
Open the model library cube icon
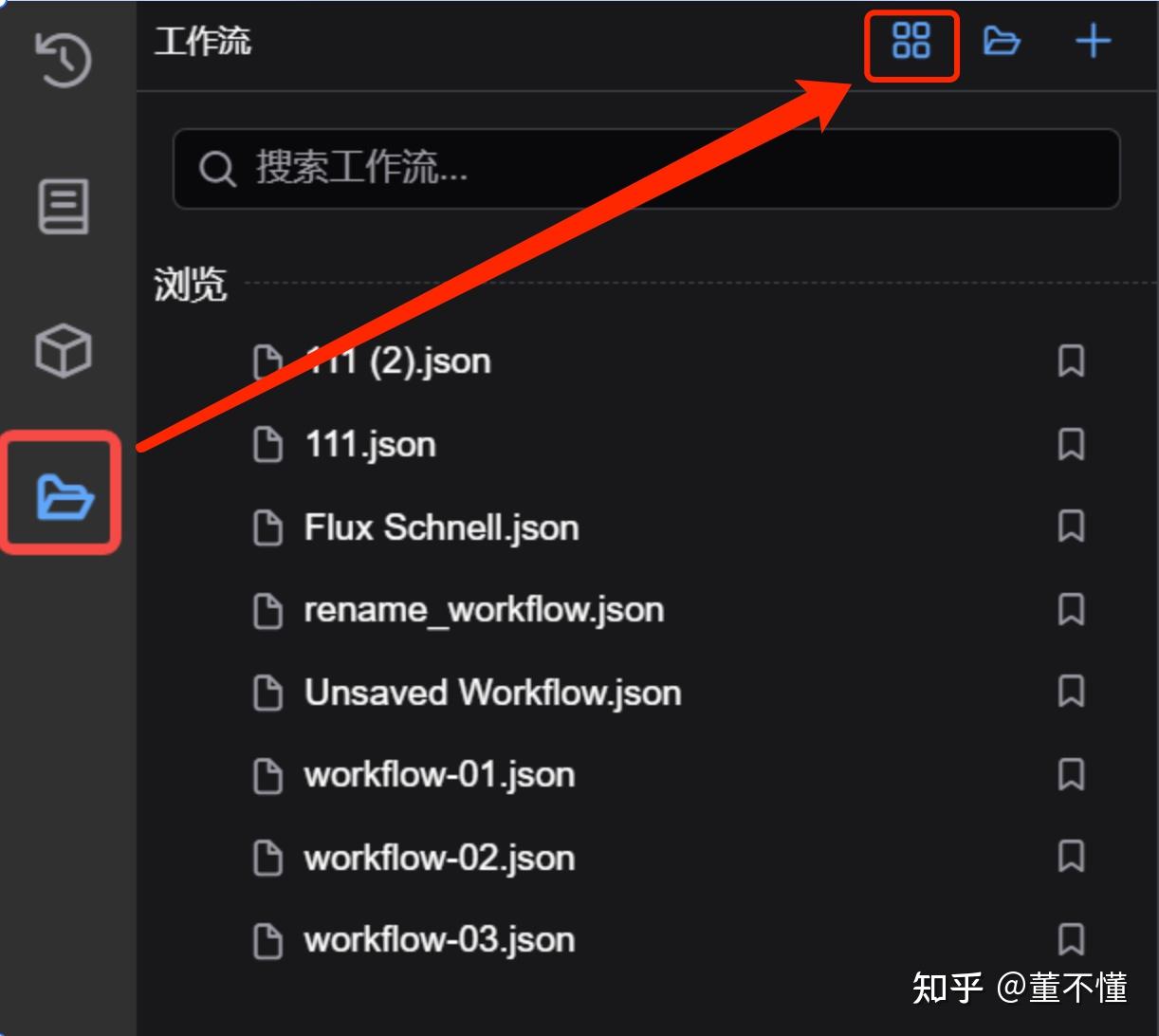[x=64, y=350]
